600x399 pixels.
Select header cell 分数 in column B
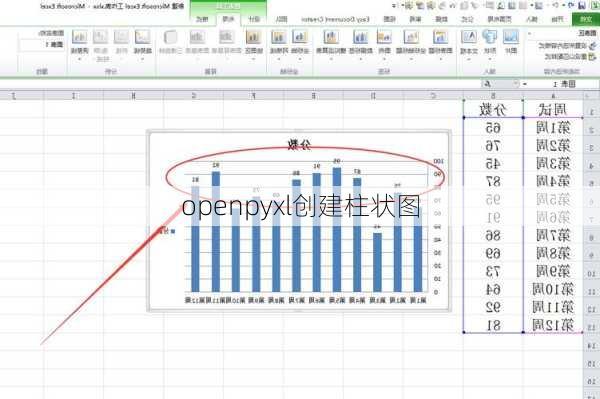(x=493, y=110)
